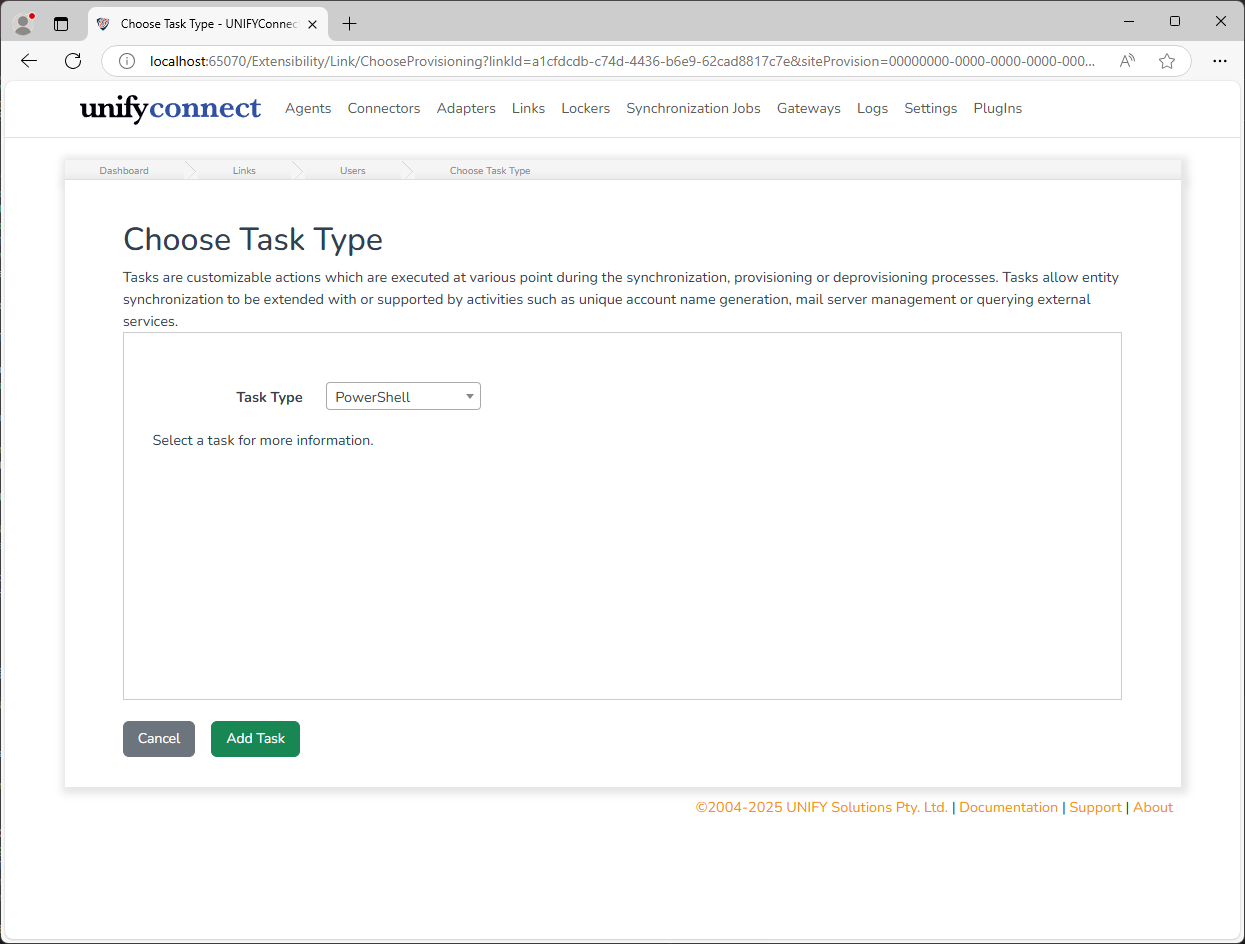Click the Choose Task Type heading
The width and height of the screenshot is (1245, 944).
tap(253, 240)
